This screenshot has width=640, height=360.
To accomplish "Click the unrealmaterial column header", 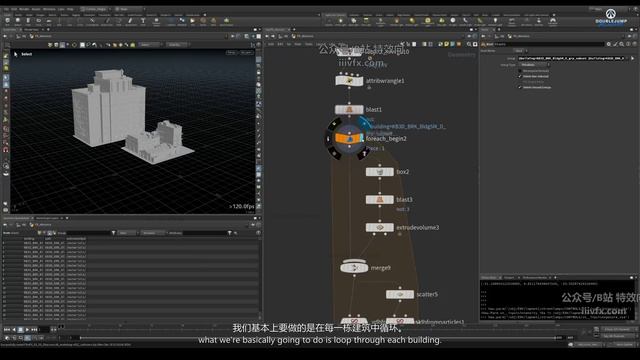I will (x=76, y=239).
